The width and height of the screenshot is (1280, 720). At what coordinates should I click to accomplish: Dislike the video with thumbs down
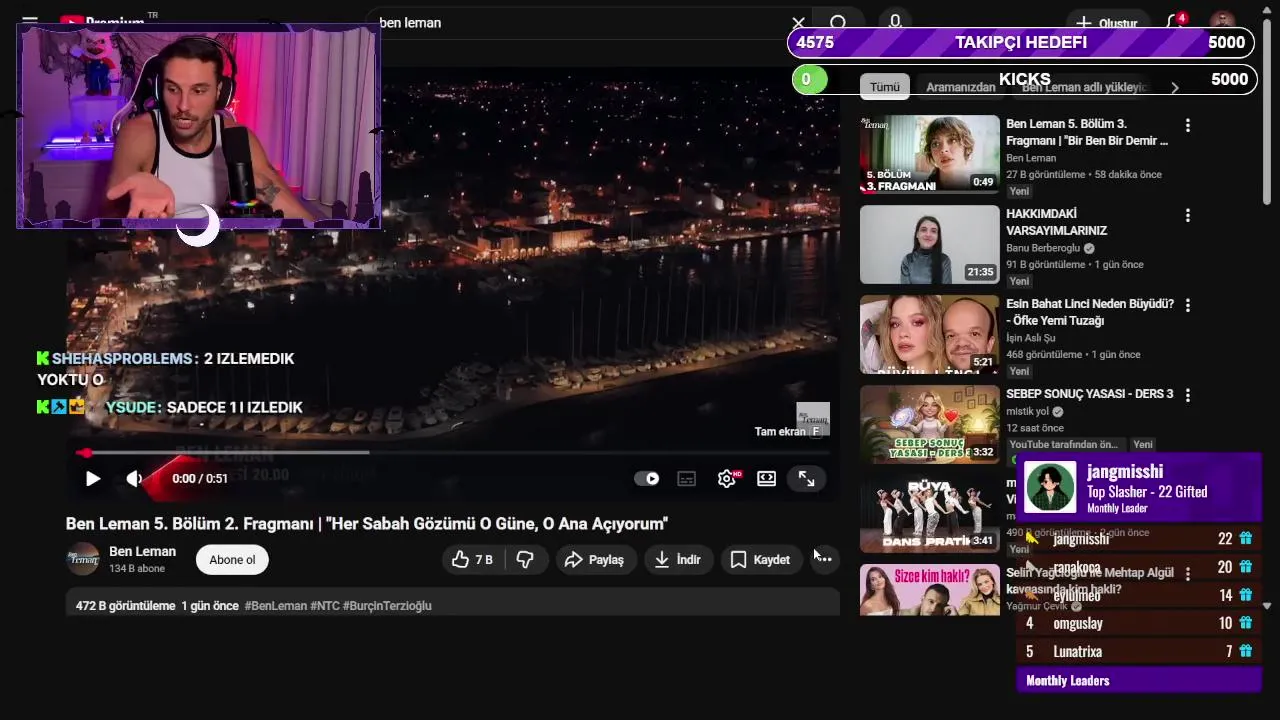coord(525,560)
